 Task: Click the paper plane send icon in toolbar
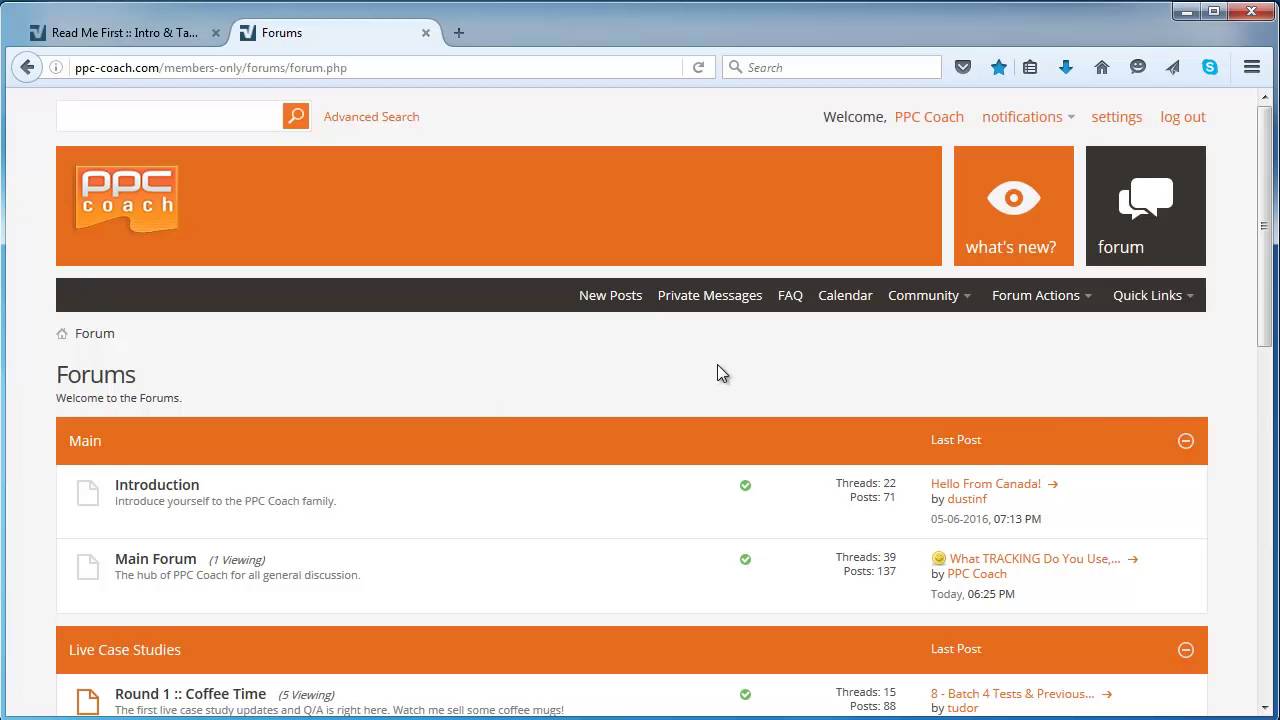(x=1173, y=67)
